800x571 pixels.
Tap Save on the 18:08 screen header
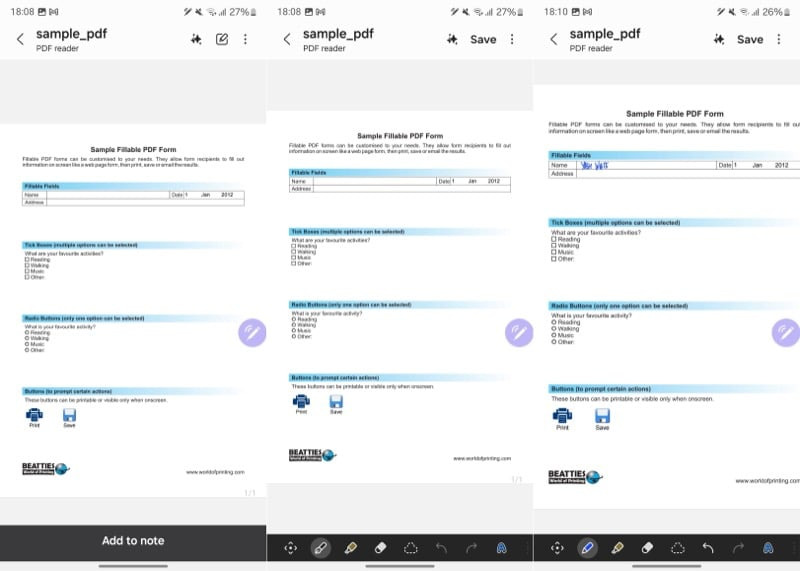click(x=483, y=39)
